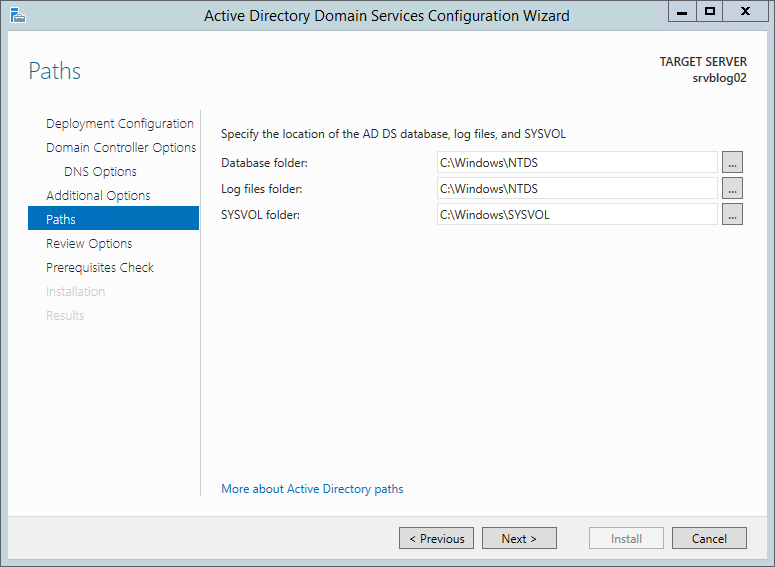Switch to Additional Options step
The image size is (775, 567).
pyautogui.click(x=98, y=195)
